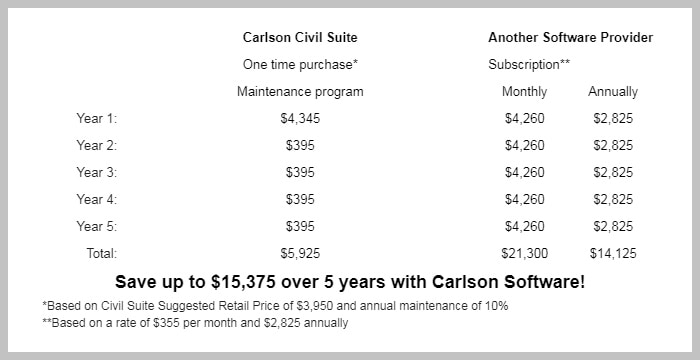Viewport: 700px width, 360px height.
Task: Click the Year 5 annual $2,825 value
Action: [x=613, y=226]
